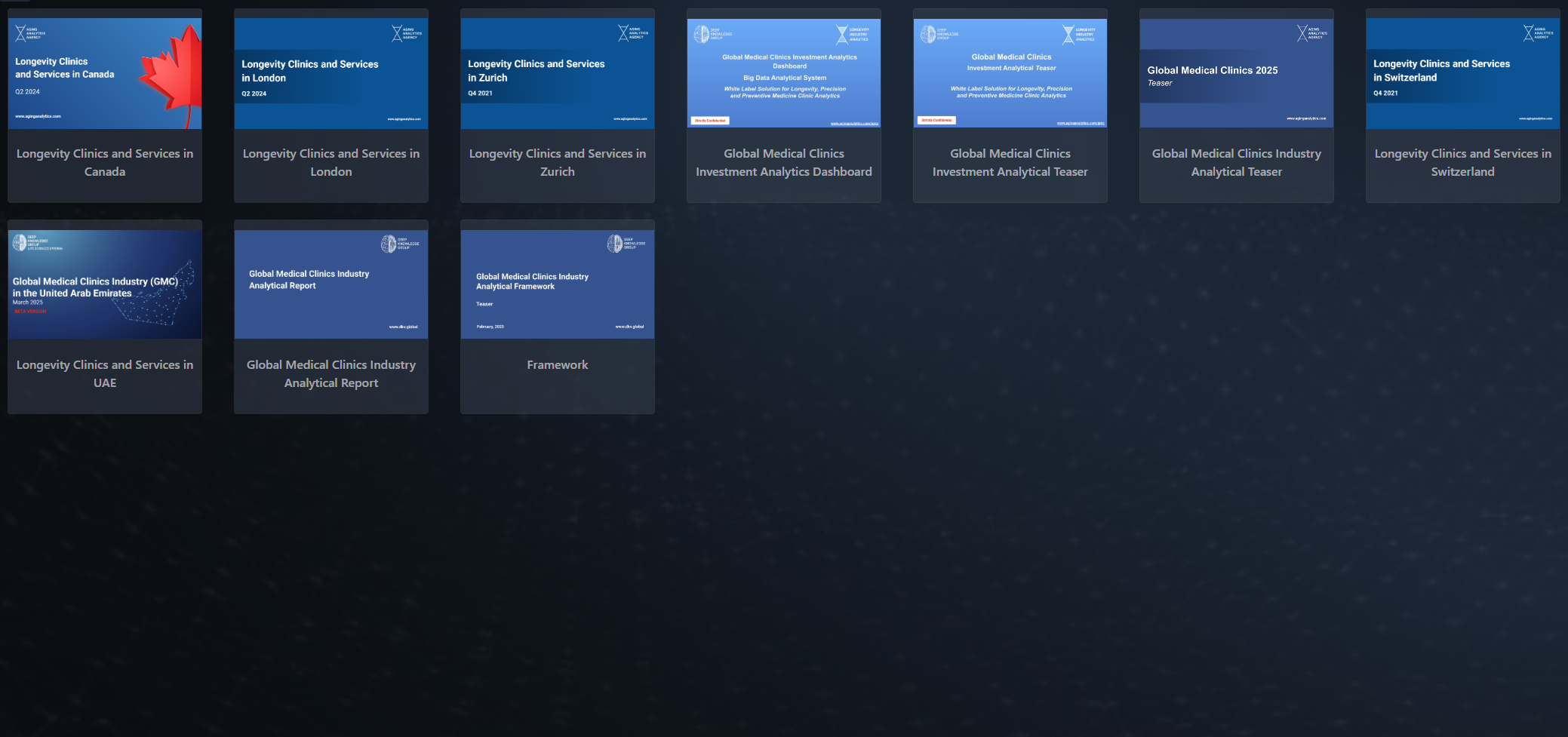Click the 'Framework' card caption
The width and height of the screenshot is (1568, 737).
click(x=557, y=365)
